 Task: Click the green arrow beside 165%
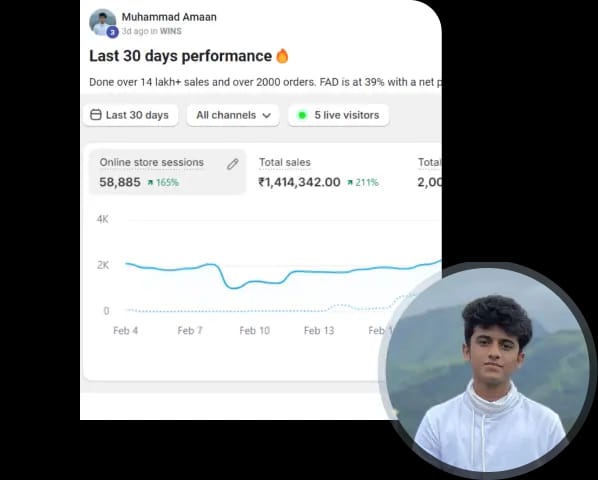[151, 183]
